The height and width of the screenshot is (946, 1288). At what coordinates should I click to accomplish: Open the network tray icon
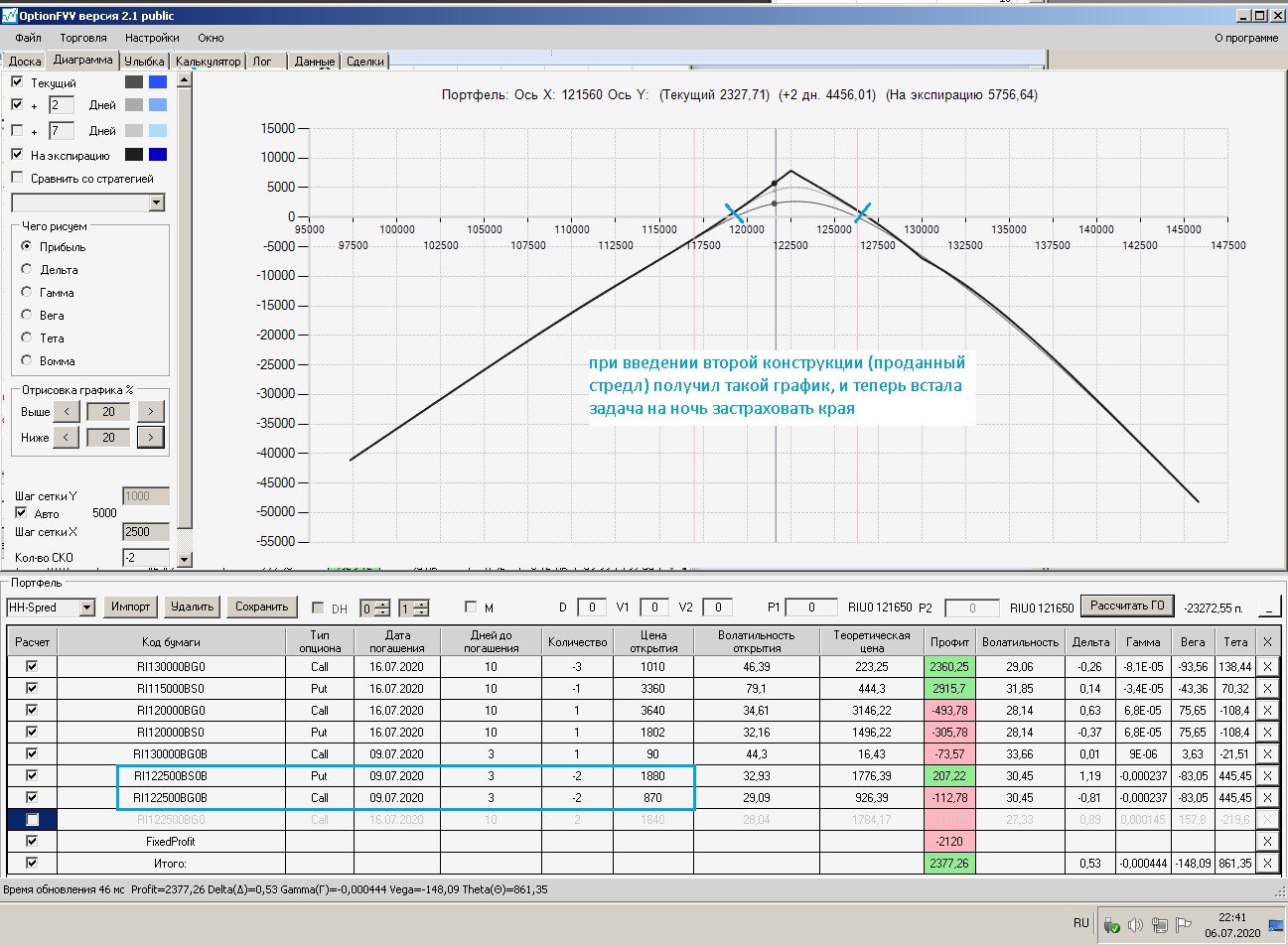pyautogui.click(x=1160, y=925)
